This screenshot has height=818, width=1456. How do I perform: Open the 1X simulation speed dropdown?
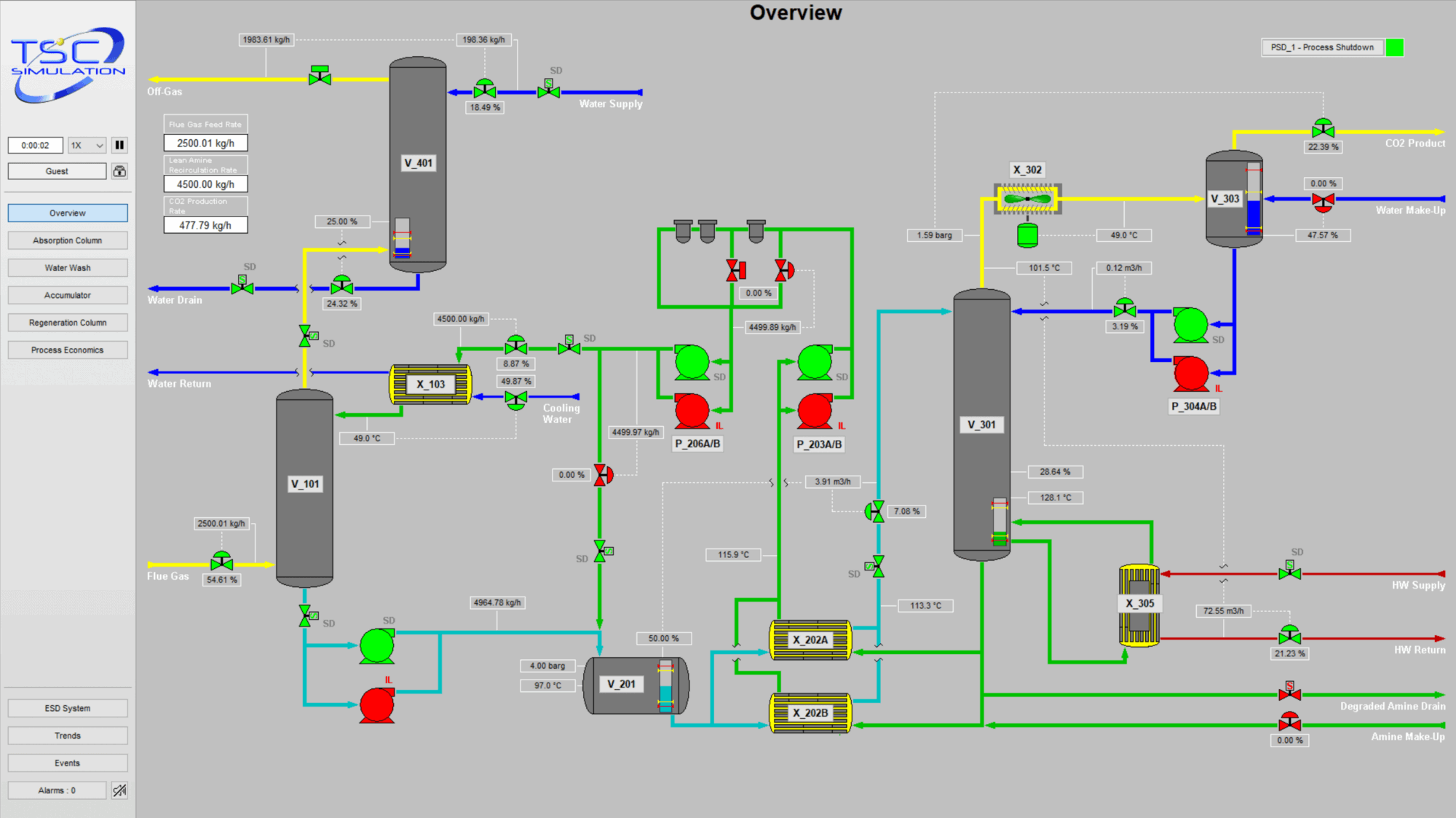pos(87,145)
